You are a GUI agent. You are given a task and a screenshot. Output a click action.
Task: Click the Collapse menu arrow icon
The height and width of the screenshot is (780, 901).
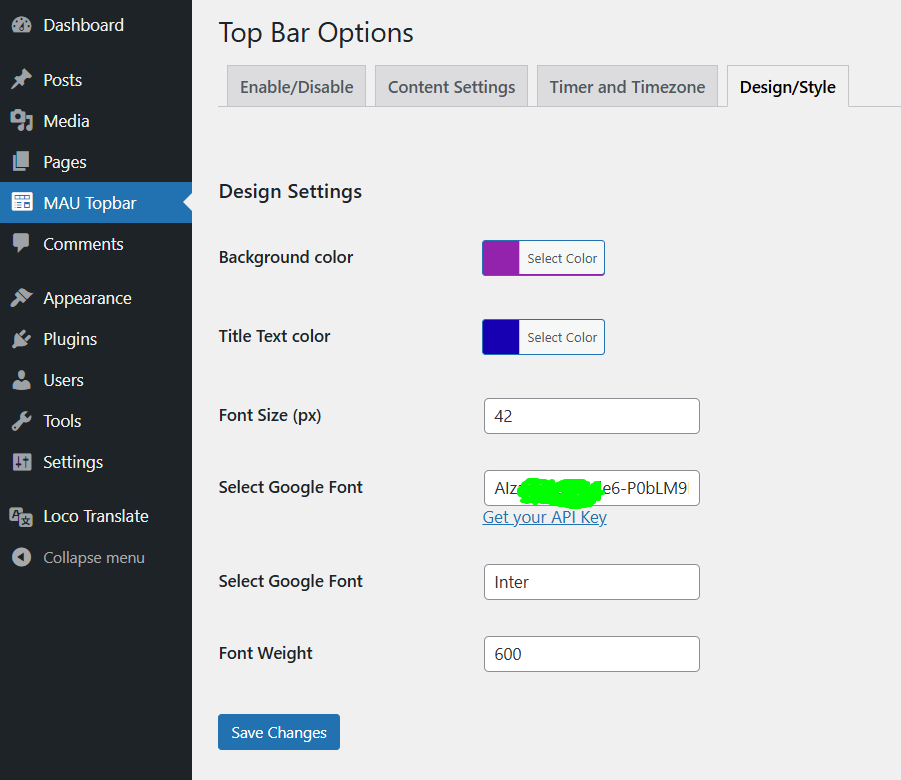[22, 557]
